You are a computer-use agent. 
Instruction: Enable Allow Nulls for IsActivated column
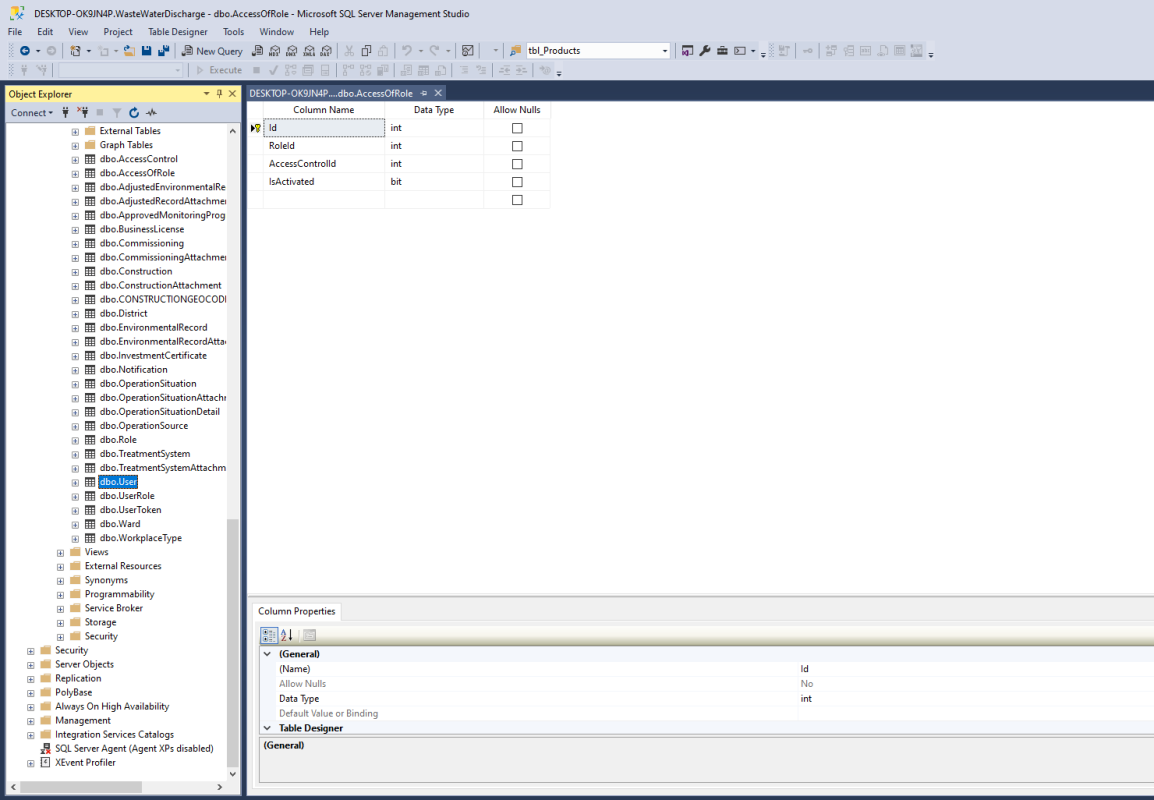517,182
